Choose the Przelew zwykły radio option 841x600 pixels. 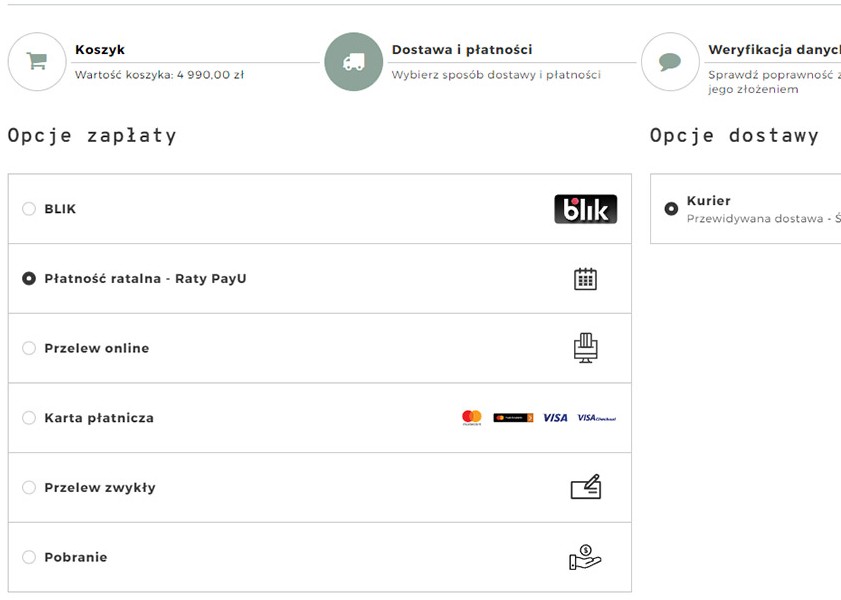pos(29,488)
